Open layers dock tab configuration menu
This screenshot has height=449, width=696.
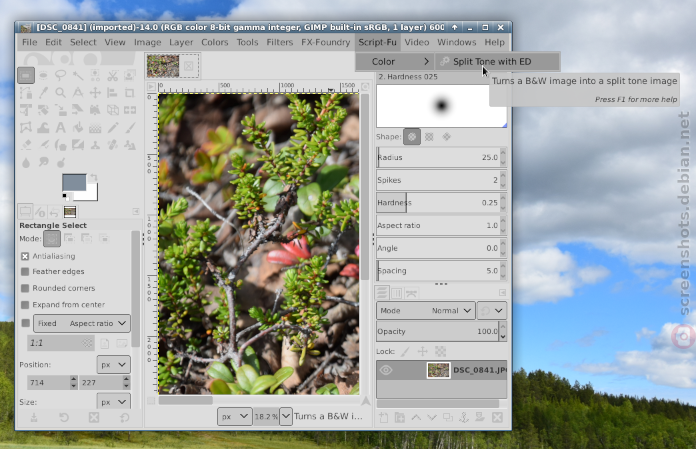[502, 292]
